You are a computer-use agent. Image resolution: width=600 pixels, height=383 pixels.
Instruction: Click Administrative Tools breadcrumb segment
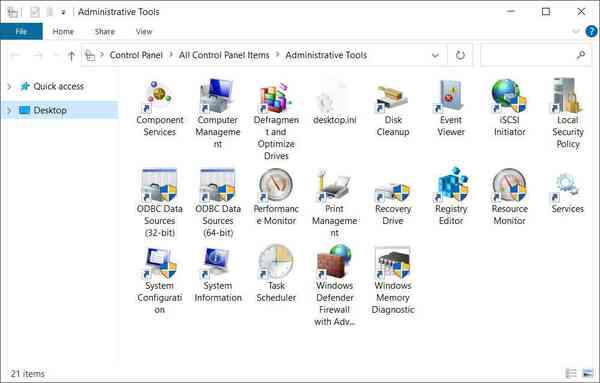pyautogui.click(x=326, y=55)
